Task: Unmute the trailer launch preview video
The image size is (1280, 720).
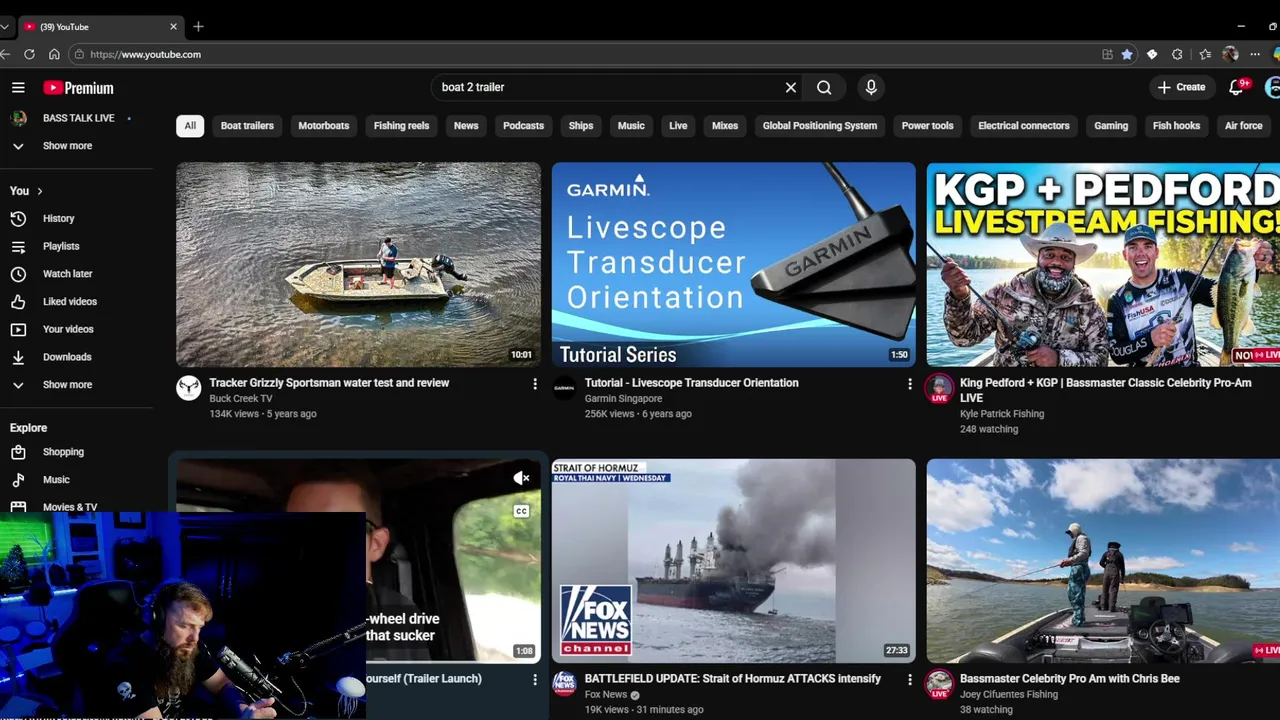Action: 521,478
